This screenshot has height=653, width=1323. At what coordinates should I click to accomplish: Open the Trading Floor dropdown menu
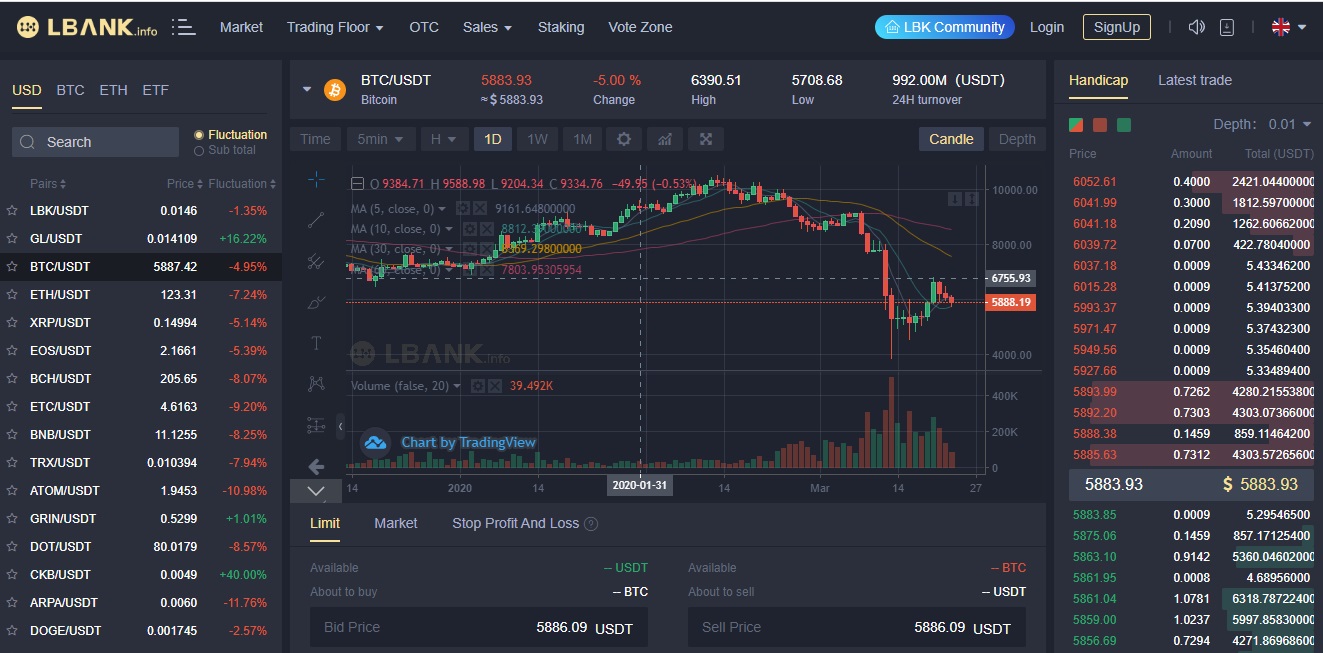coord(335,27)
